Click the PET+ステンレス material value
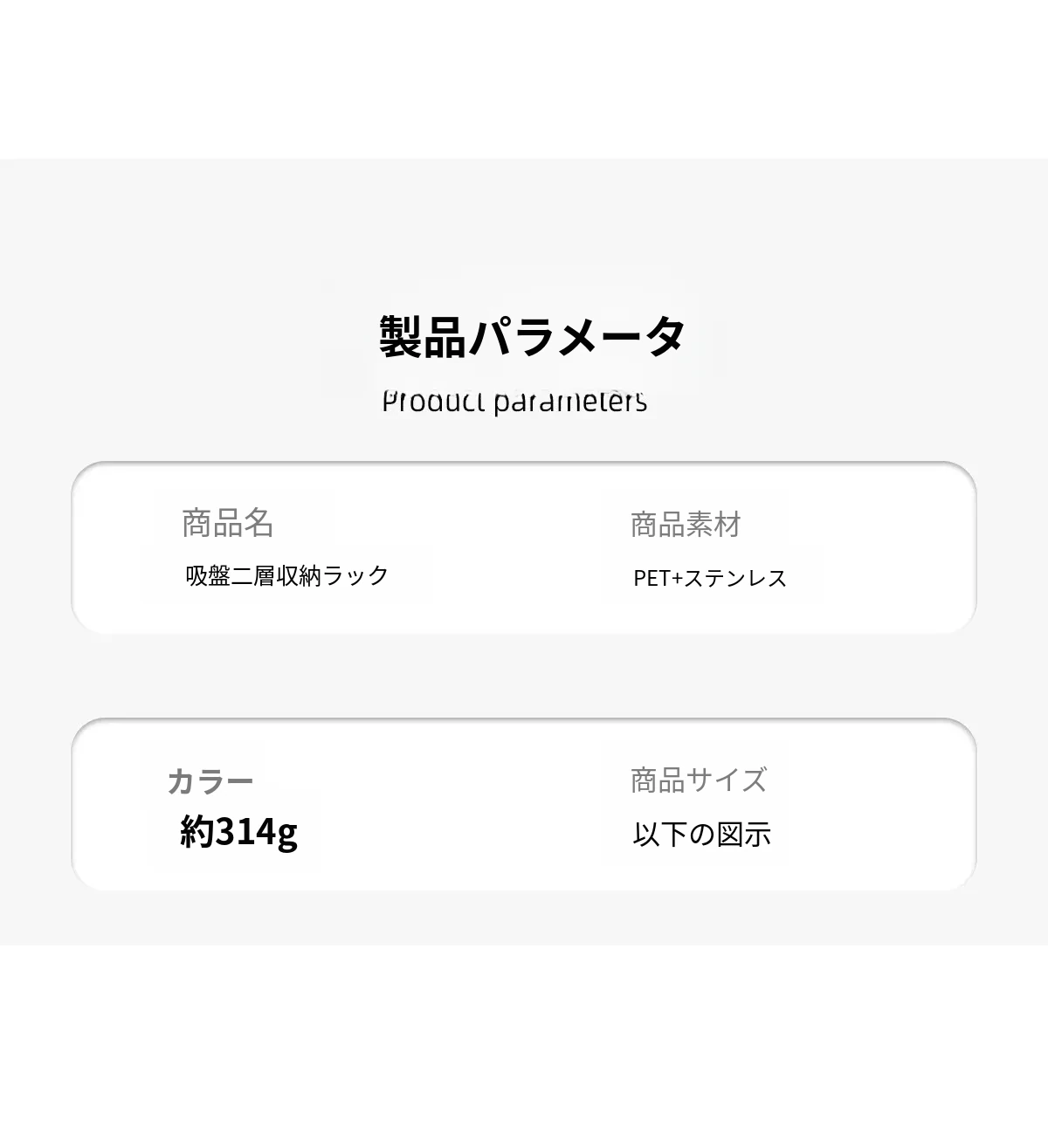This screenshot has height=1148, width=1048. coord(710,578)
